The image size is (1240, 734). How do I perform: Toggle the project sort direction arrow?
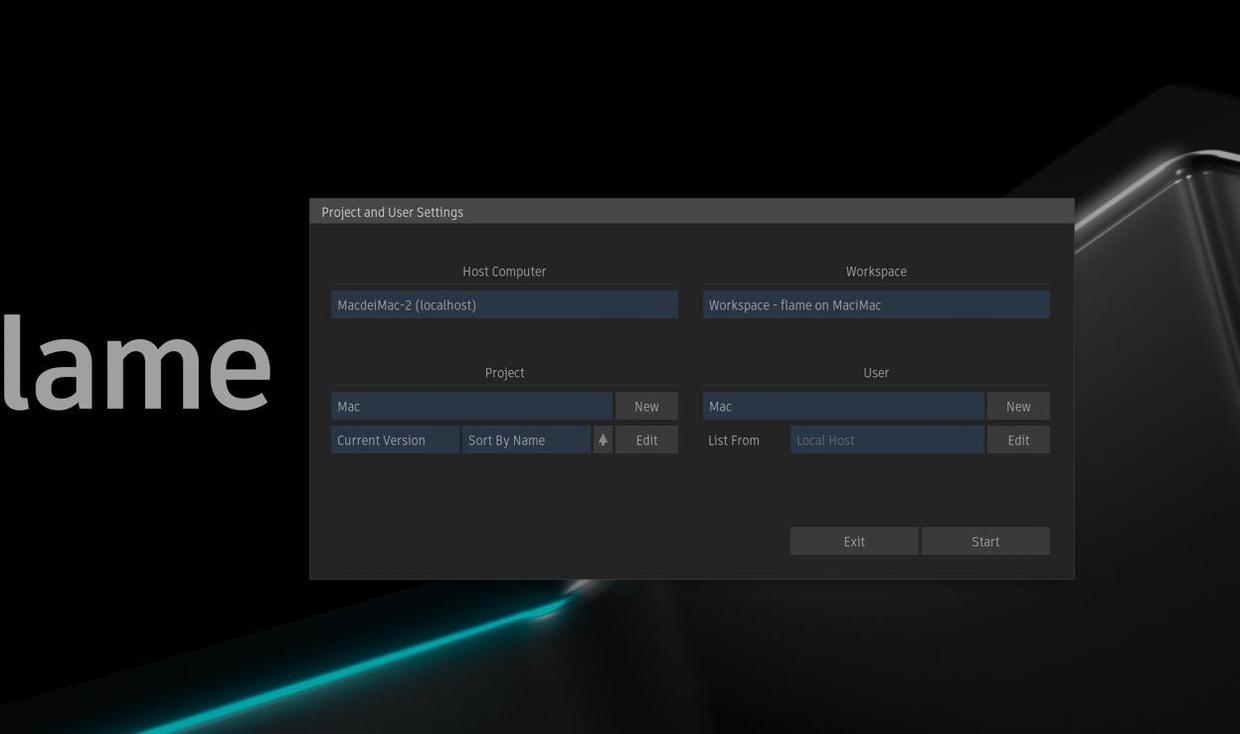point(602,438)
